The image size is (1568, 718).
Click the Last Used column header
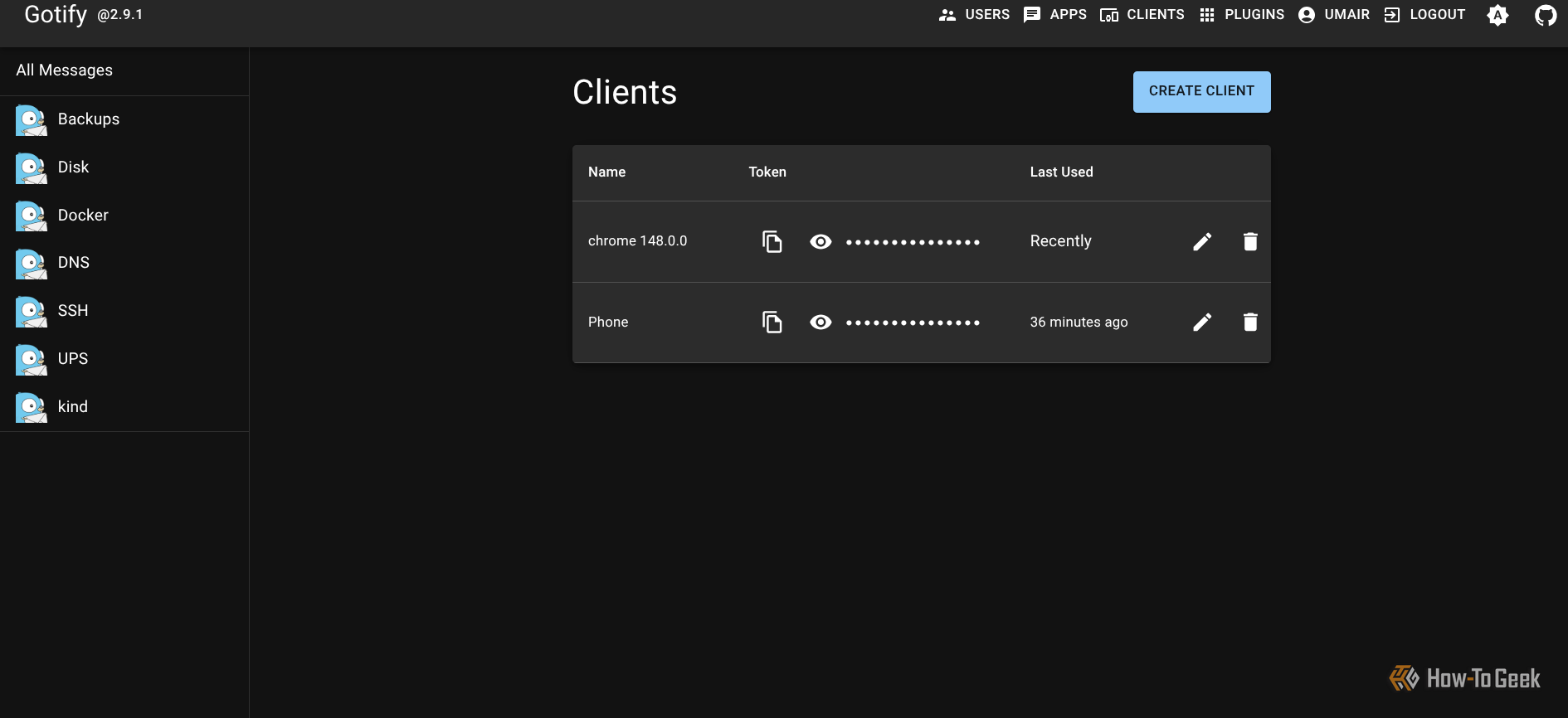(x=1062, y=172)
